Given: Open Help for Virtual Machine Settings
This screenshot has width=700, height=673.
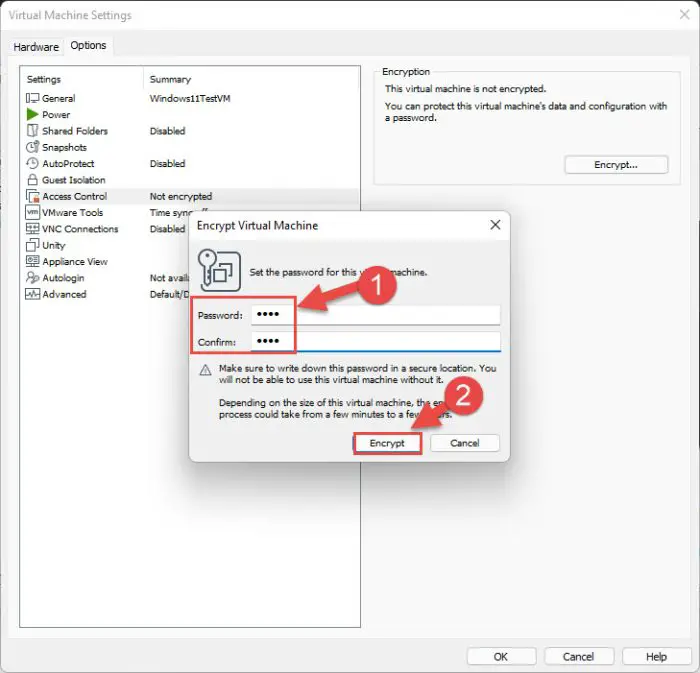Looking at the screenshot, I should [656, 656].
